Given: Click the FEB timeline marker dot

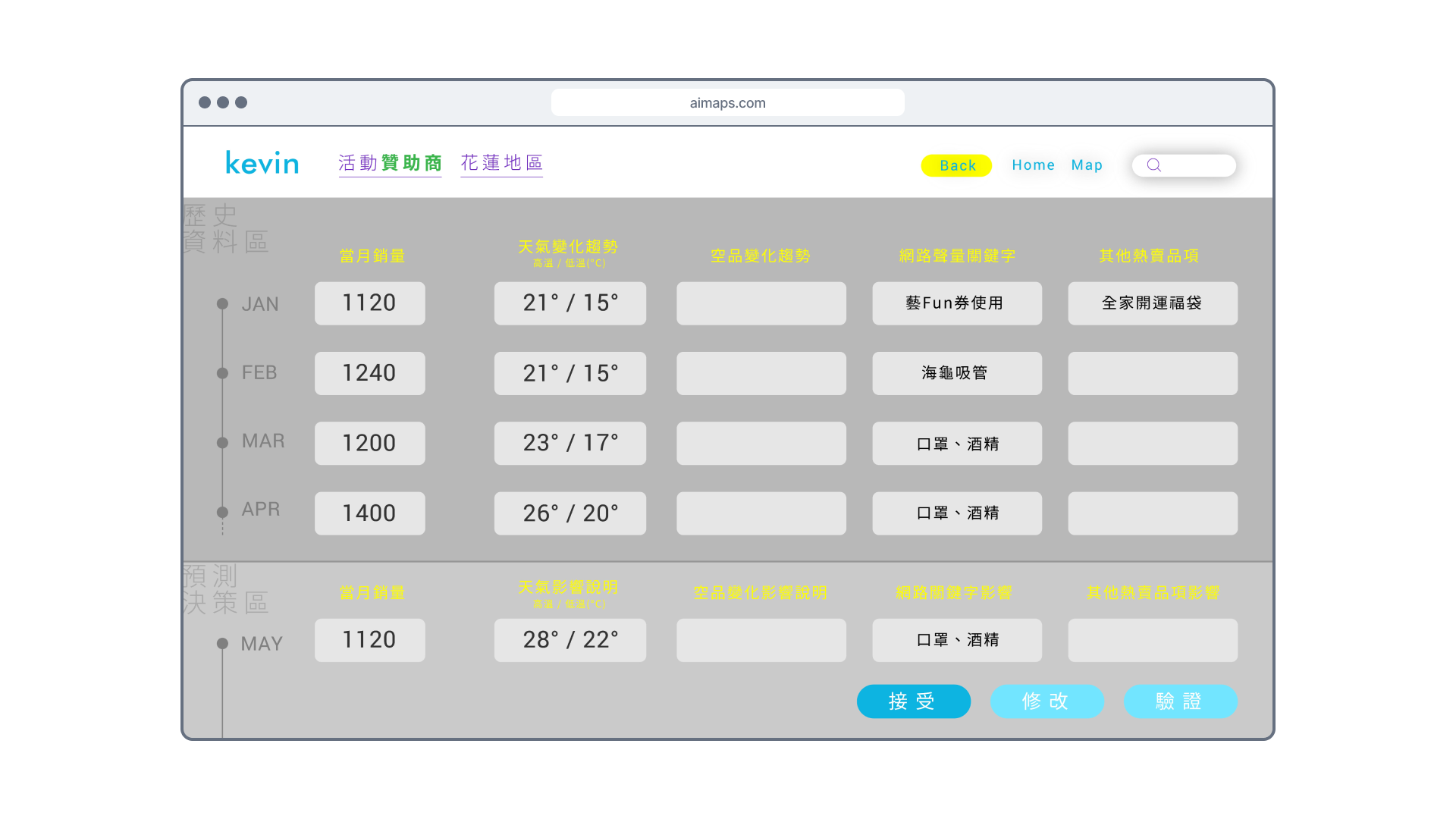Looking at the screenshot, I should 222,373.
